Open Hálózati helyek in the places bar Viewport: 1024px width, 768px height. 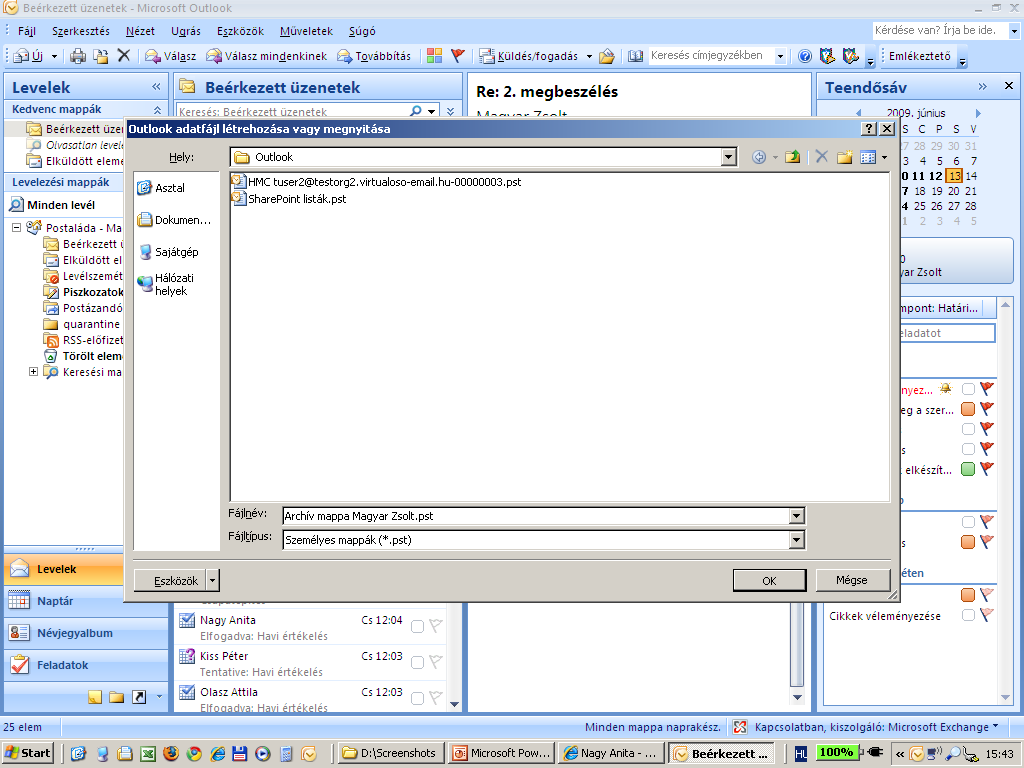click(165, 284)
